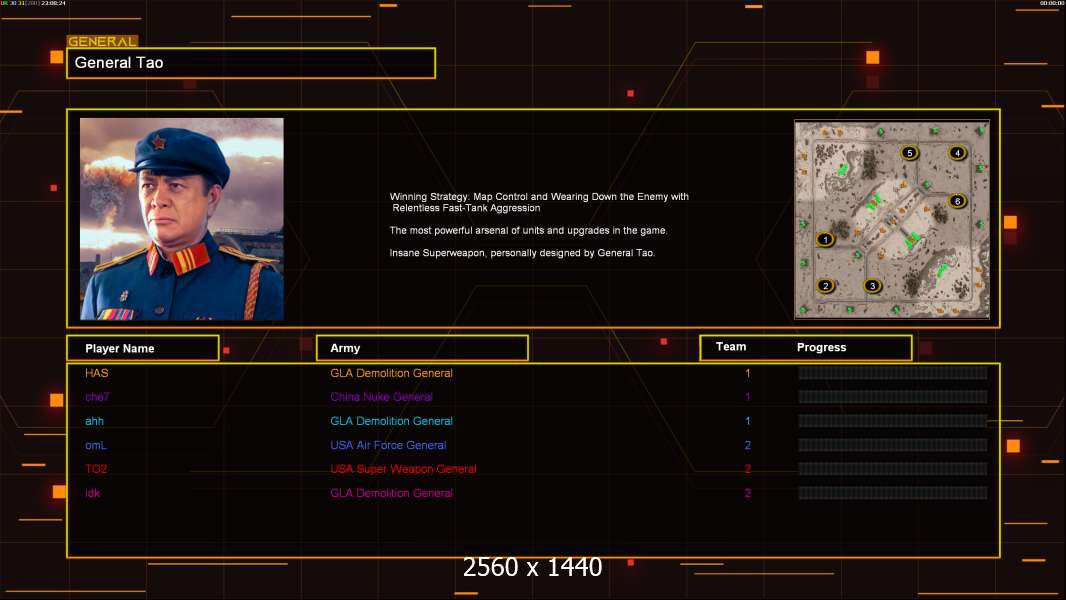Click start position 6 on the minimap
This screenshot has width=1066, height=600.
[x=957, y=201]
